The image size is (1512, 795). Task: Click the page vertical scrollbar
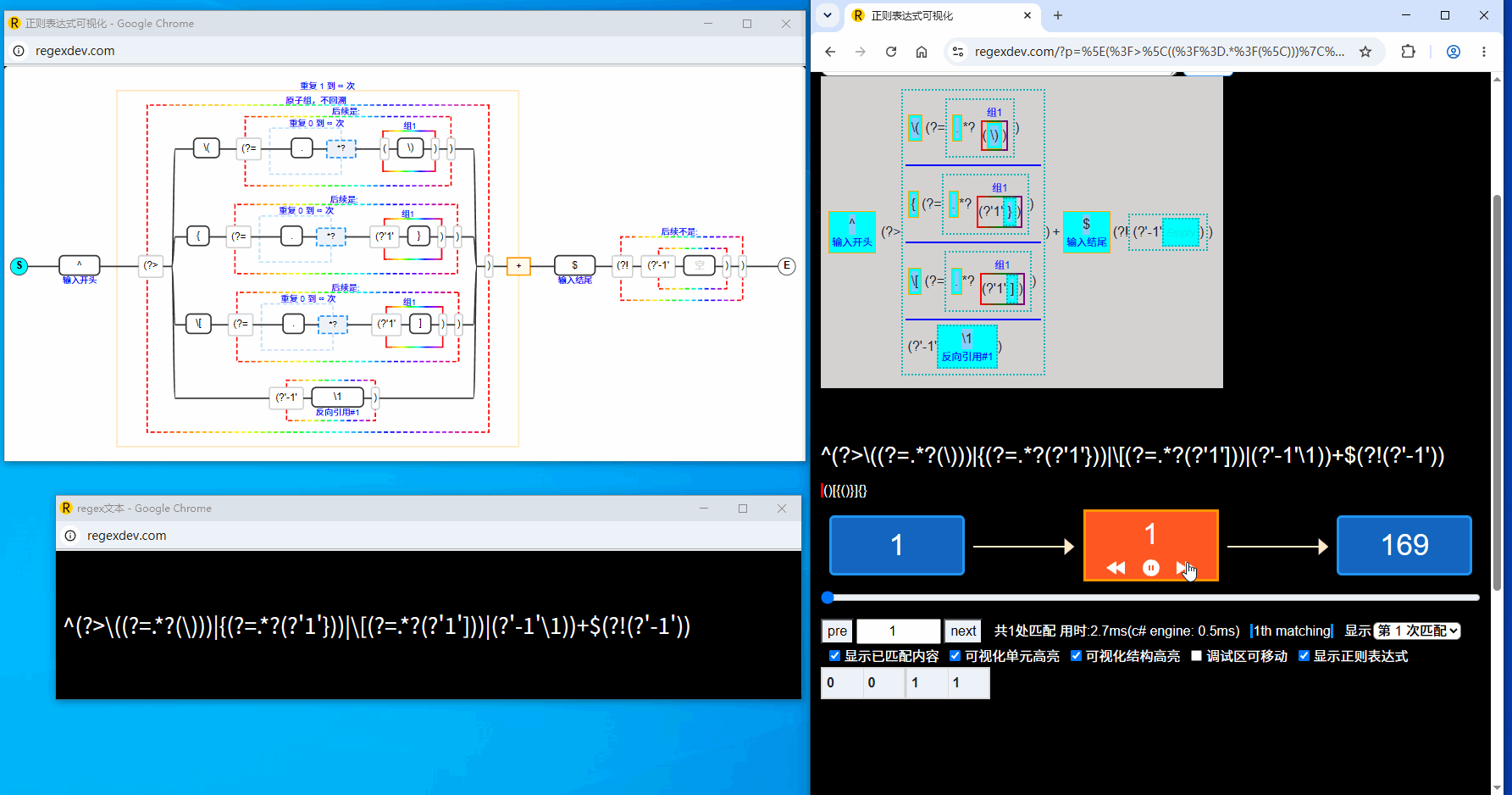point(1498,392)
